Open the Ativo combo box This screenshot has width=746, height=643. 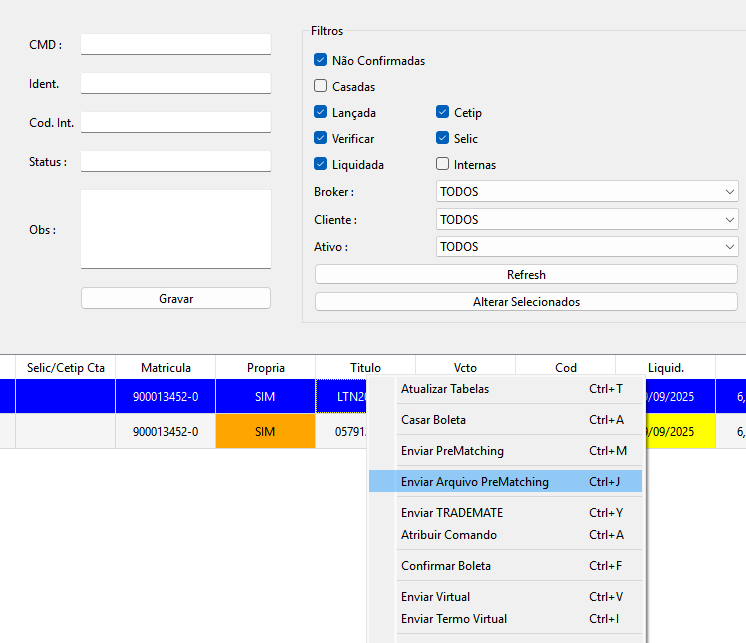tap(587, 247)
